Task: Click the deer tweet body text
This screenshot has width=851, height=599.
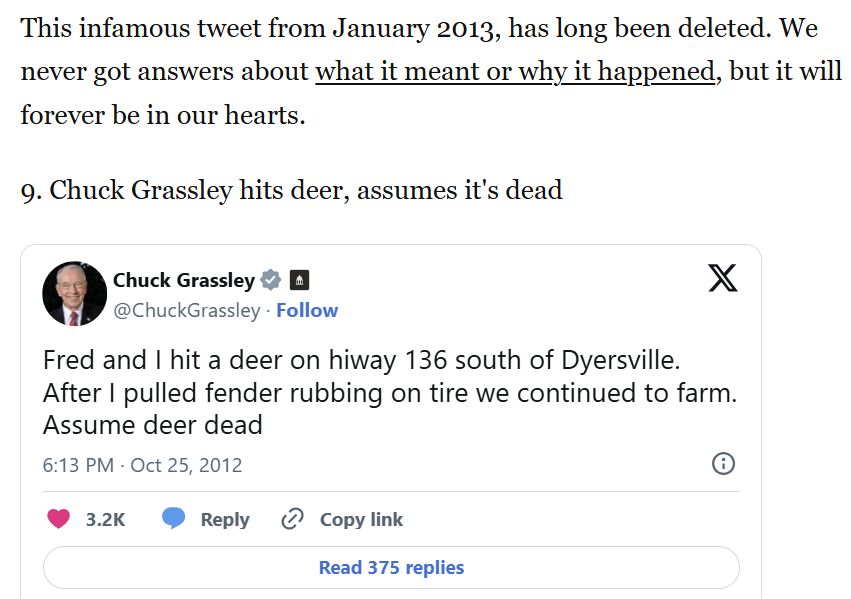Action: [390, 392]
